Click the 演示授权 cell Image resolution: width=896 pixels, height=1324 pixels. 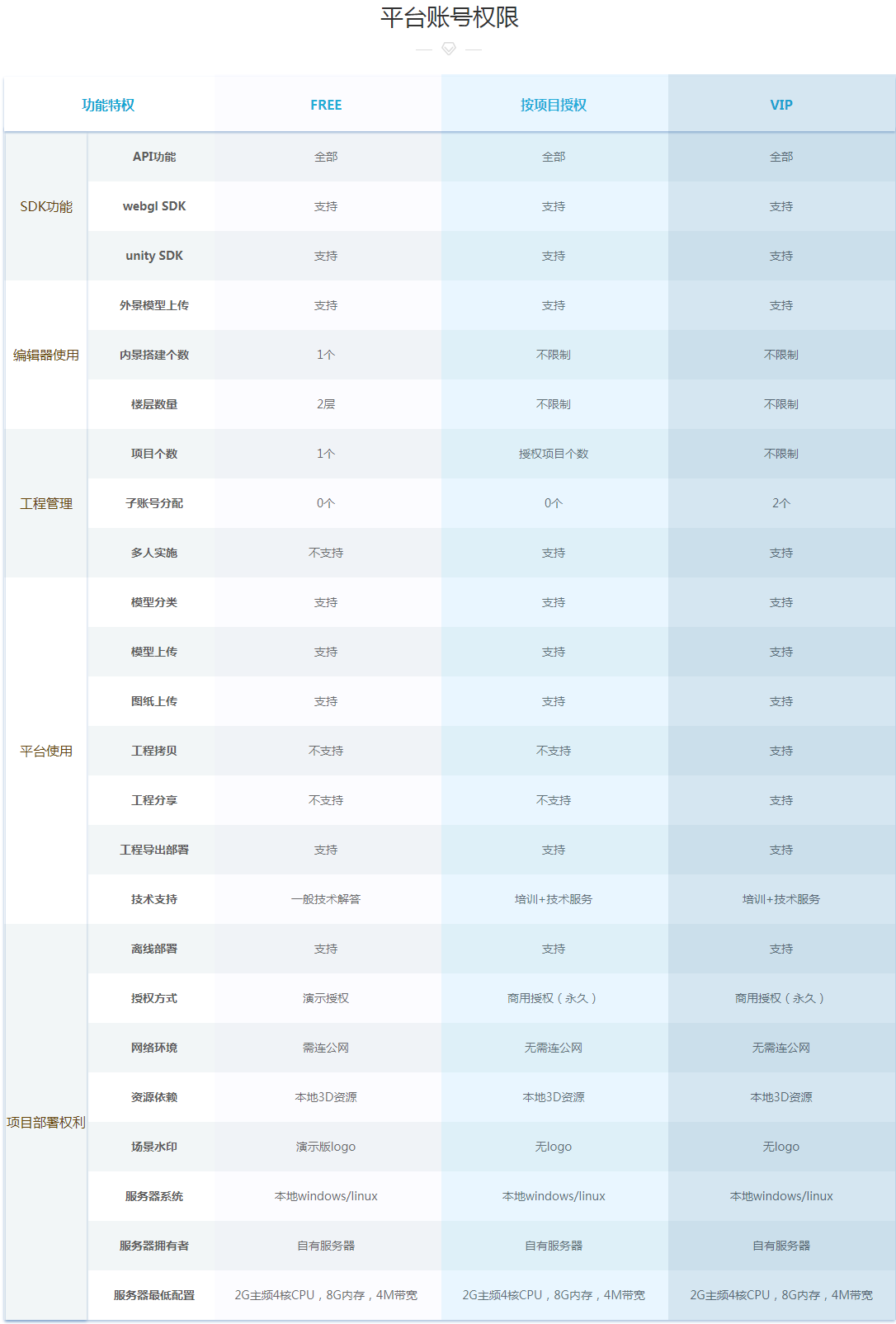coord(326,998)
